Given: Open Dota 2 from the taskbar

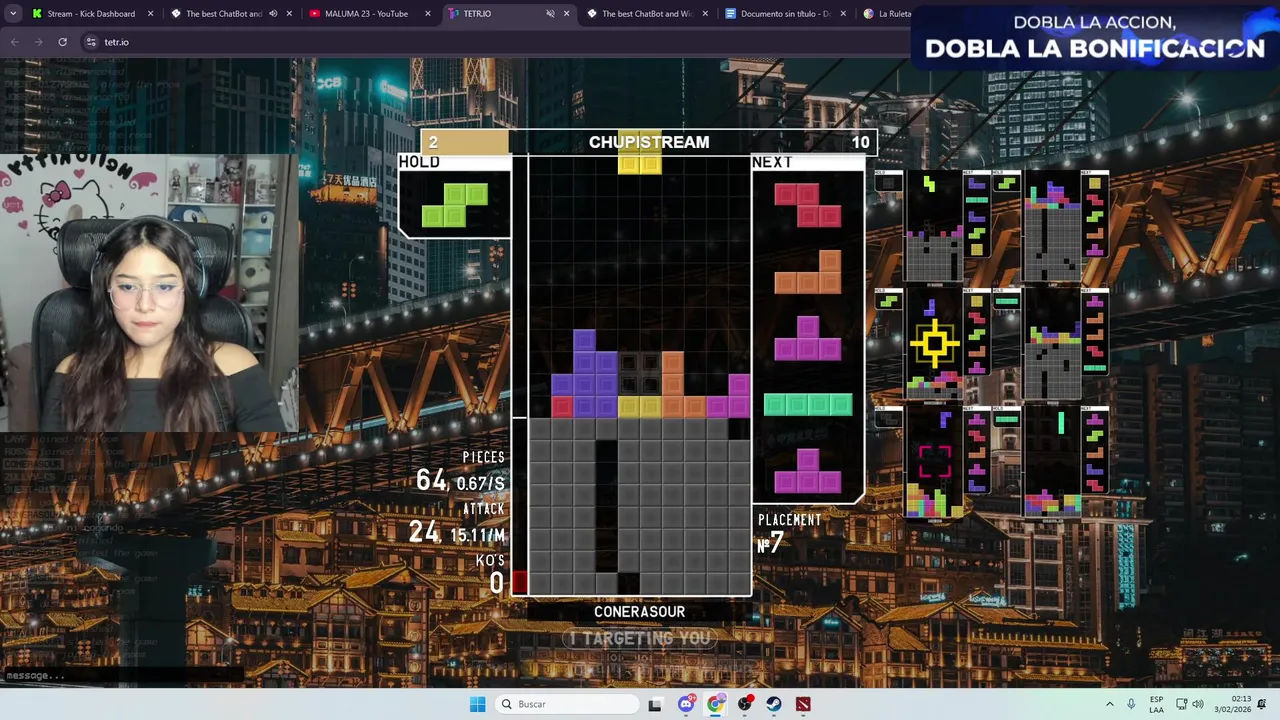Looking at the screenshot, I should coord(803,704).
